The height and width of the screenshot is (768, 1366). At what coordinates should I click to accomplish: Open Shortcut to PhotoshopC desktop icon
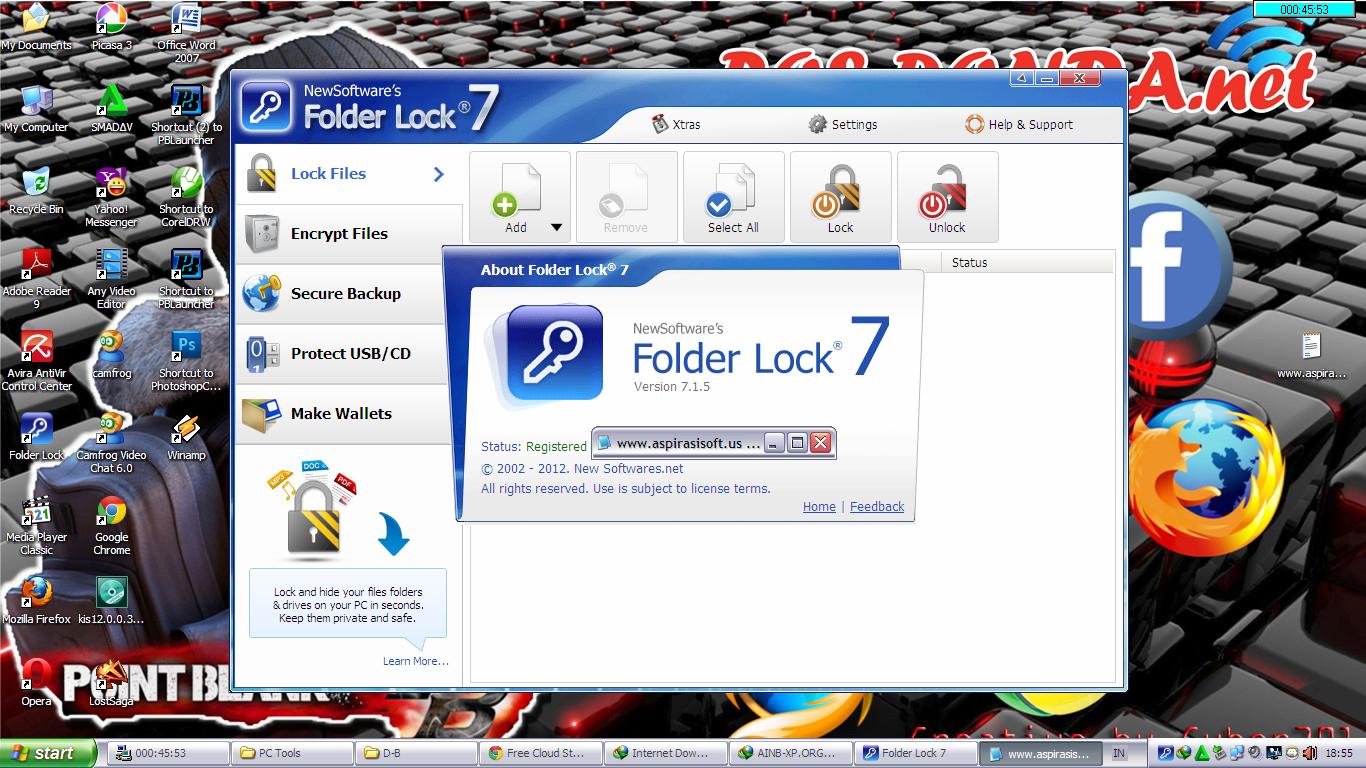click(x=186, y=361)
